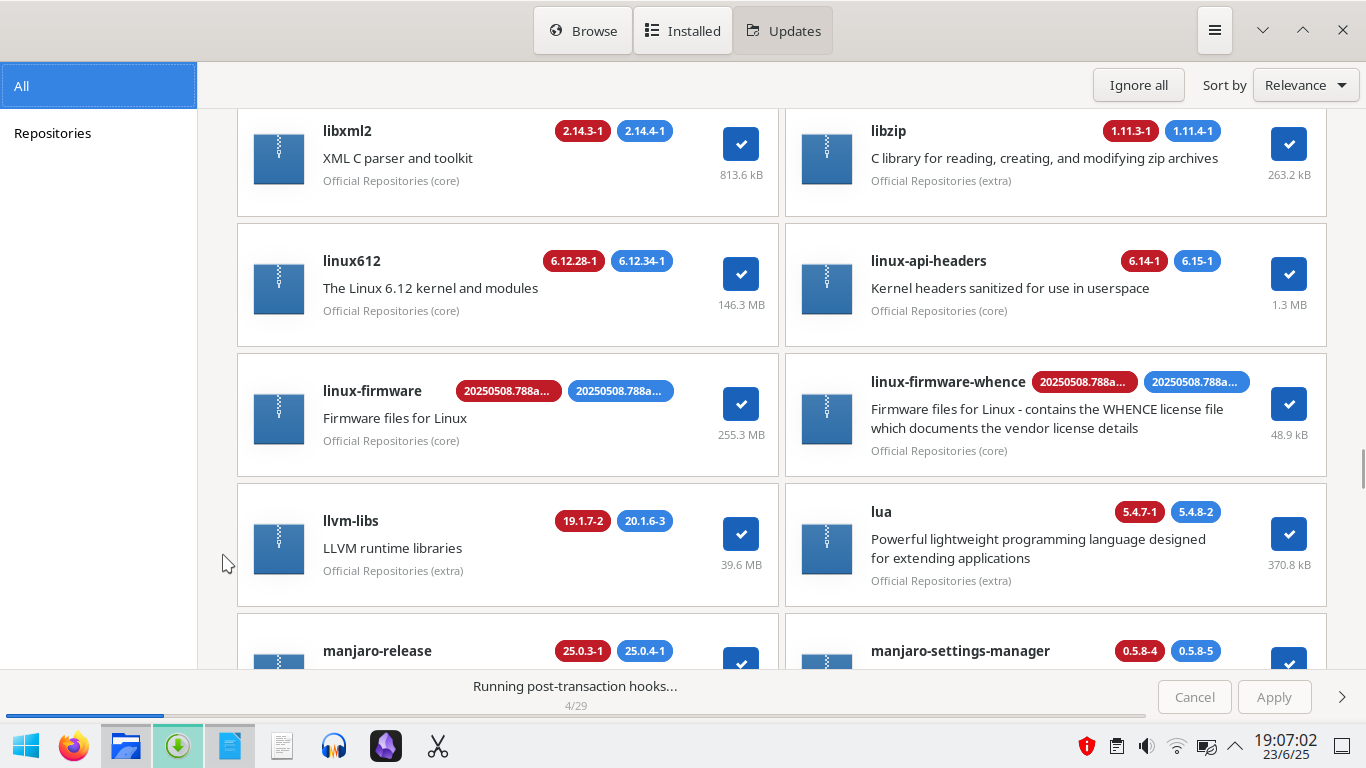Open the hamburger menu button
This screenshot has width=1366, height=768.
[x=1214, y=31]
